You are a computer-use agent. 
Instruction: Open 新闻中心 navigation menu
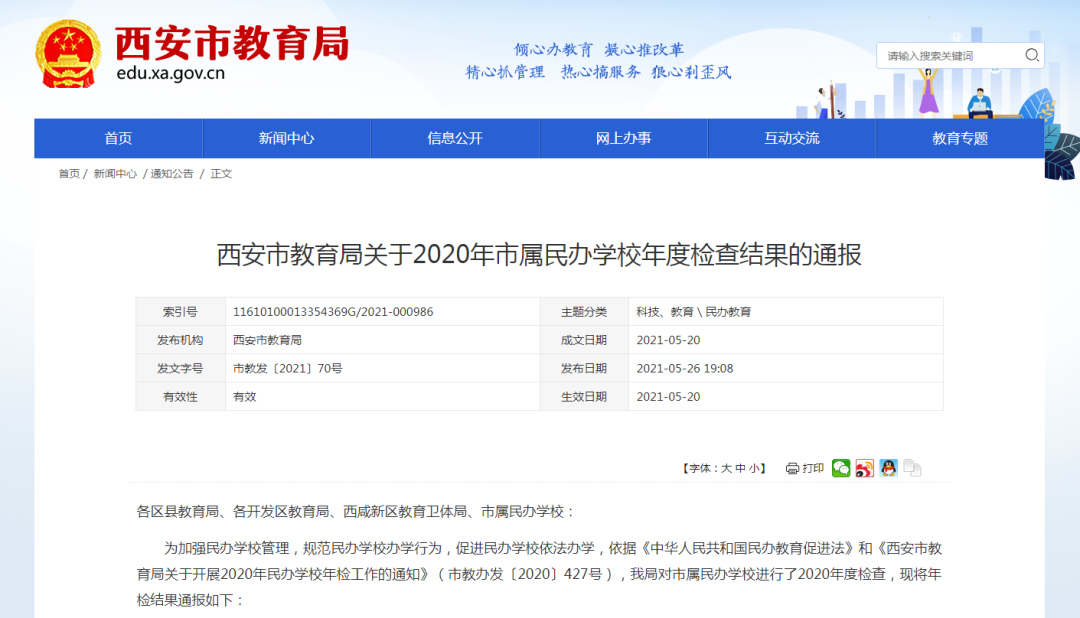point(286,139)
